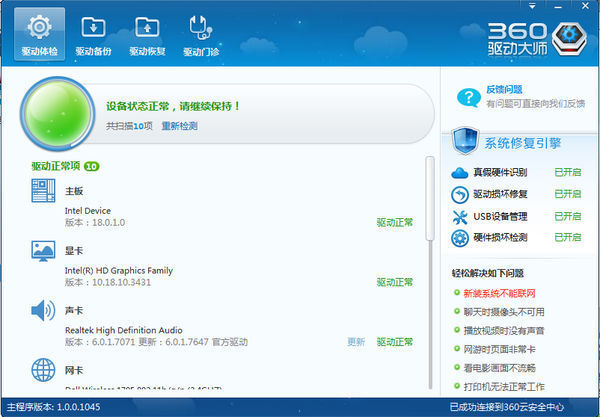Click the 真假硬件识别 cloud icon

pyautogui.click(x=460, y=173)
